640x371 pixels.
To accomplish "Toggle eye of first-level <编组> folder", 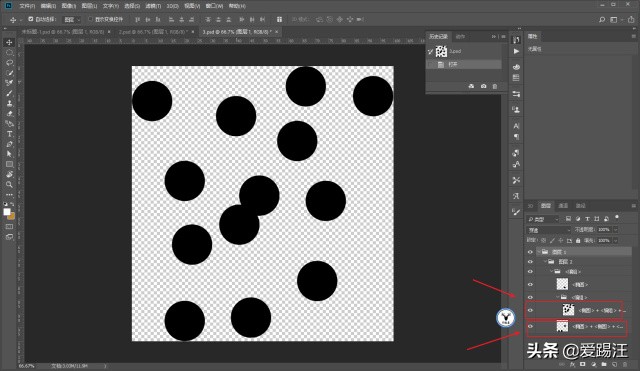I will 530,271.
